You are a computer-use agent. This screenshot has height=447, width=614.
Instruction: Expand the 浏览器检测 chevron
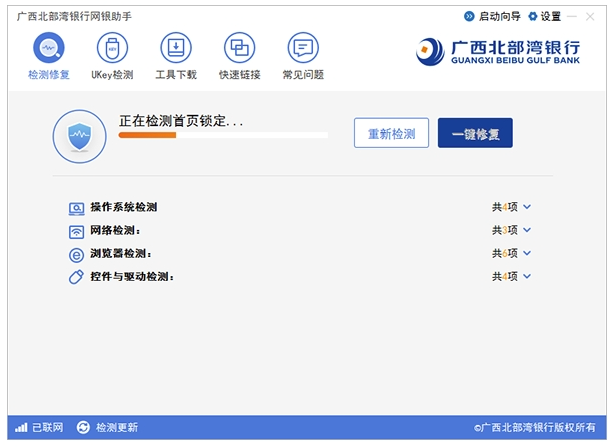[x=527, y=253]
